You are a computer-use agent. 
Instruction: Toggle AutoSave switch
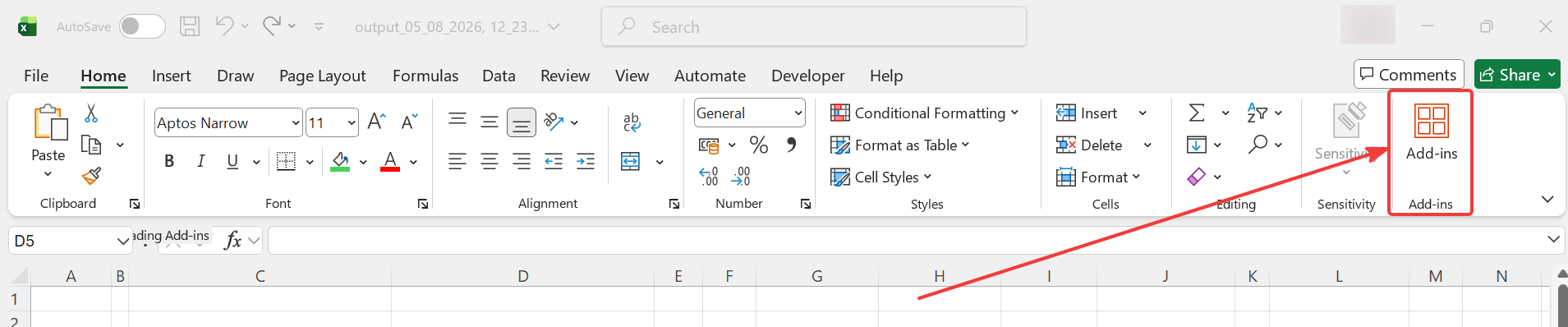pyautogui.click(x=142, y=26)
